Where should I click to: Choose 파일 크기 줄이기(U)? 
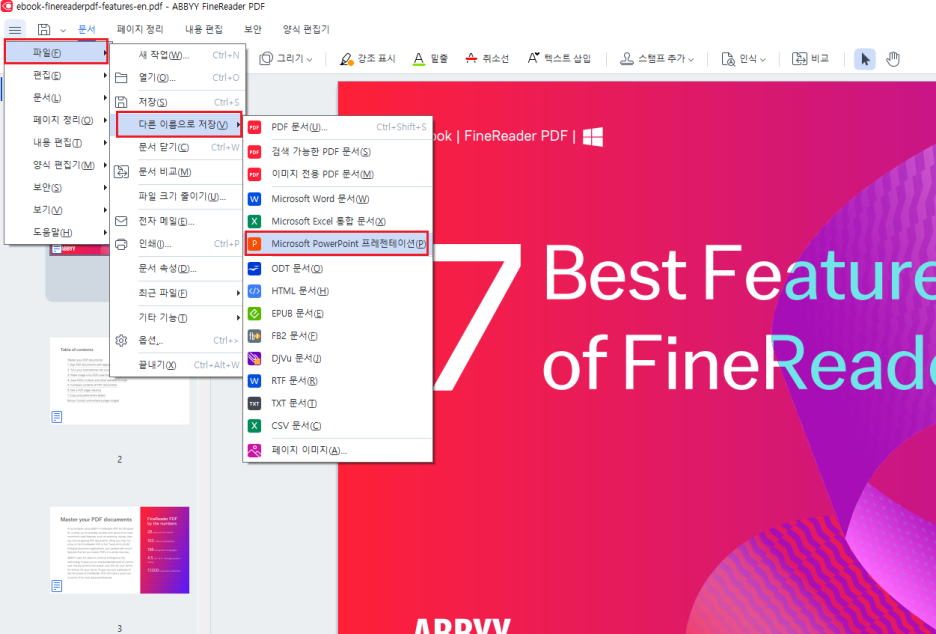tap(177, 196)
